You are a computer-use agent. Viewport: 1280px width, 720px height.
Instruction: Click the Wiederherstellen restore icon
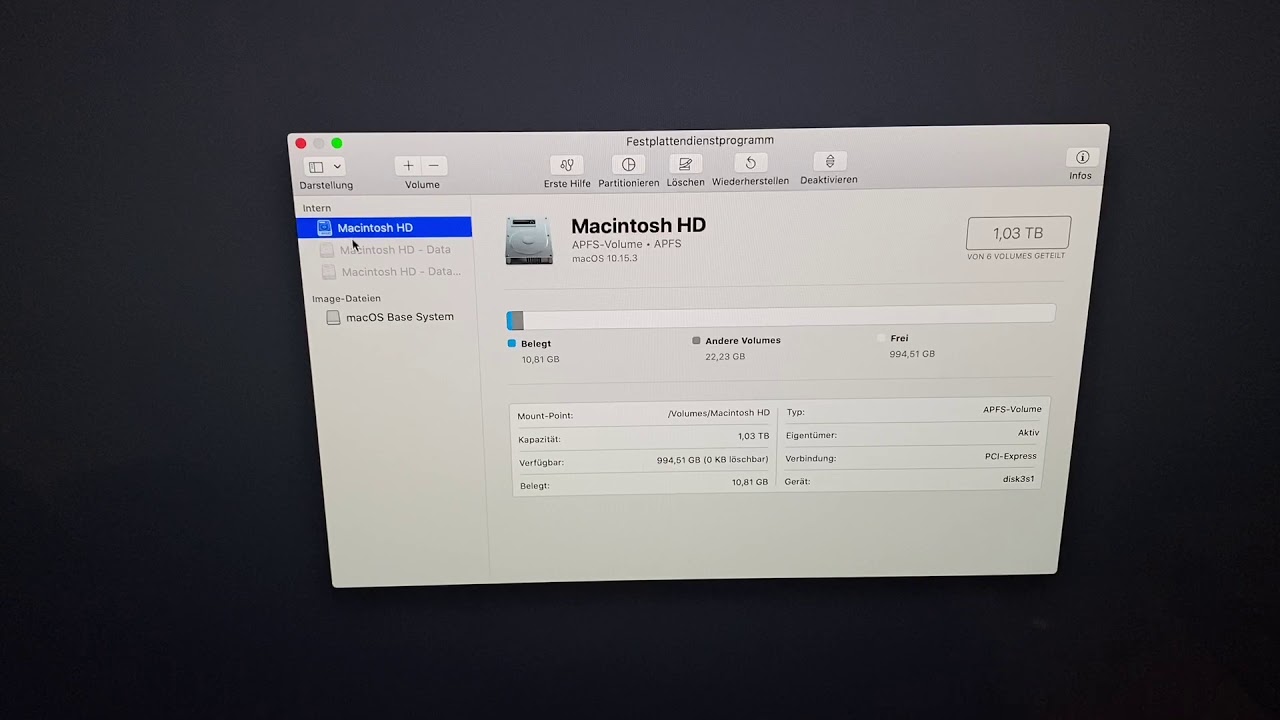750,163
